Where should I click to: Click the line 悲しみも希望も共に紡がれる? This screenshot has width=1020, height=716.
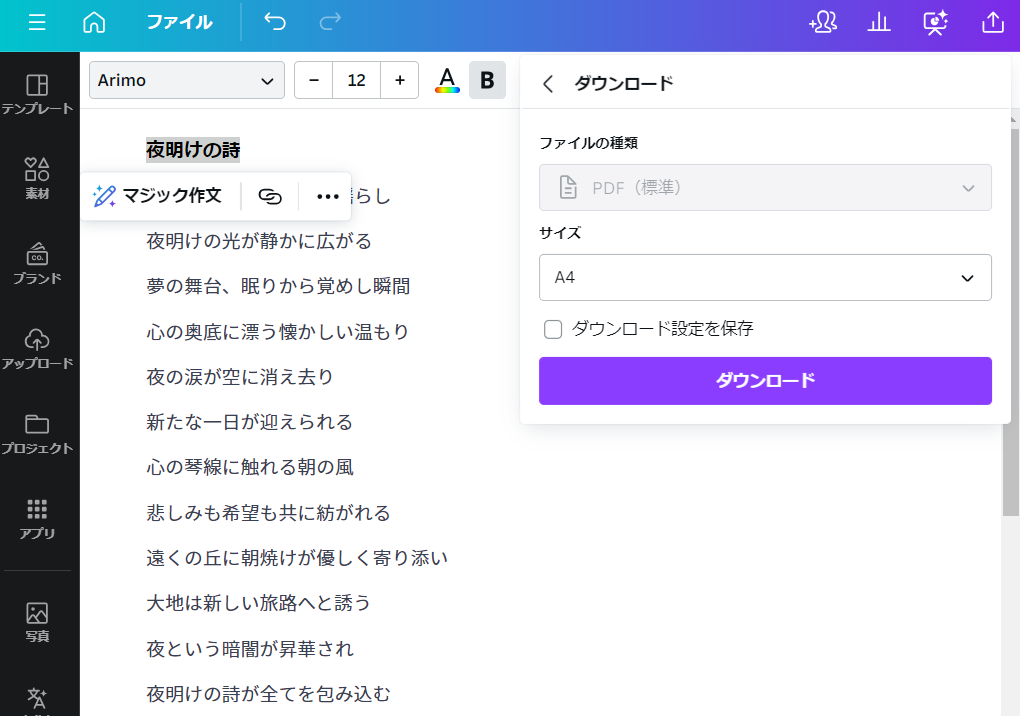click(x=268, y=513)
